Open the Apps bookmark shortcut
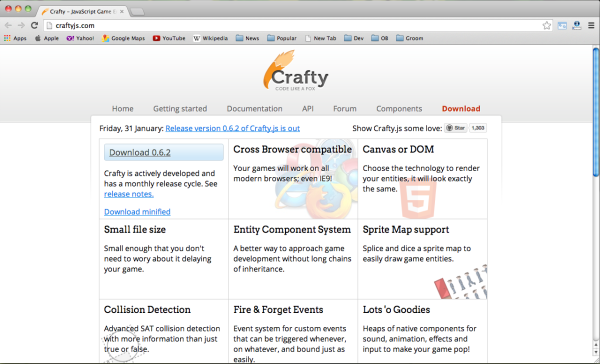600x364 pixels. (15, 38)
